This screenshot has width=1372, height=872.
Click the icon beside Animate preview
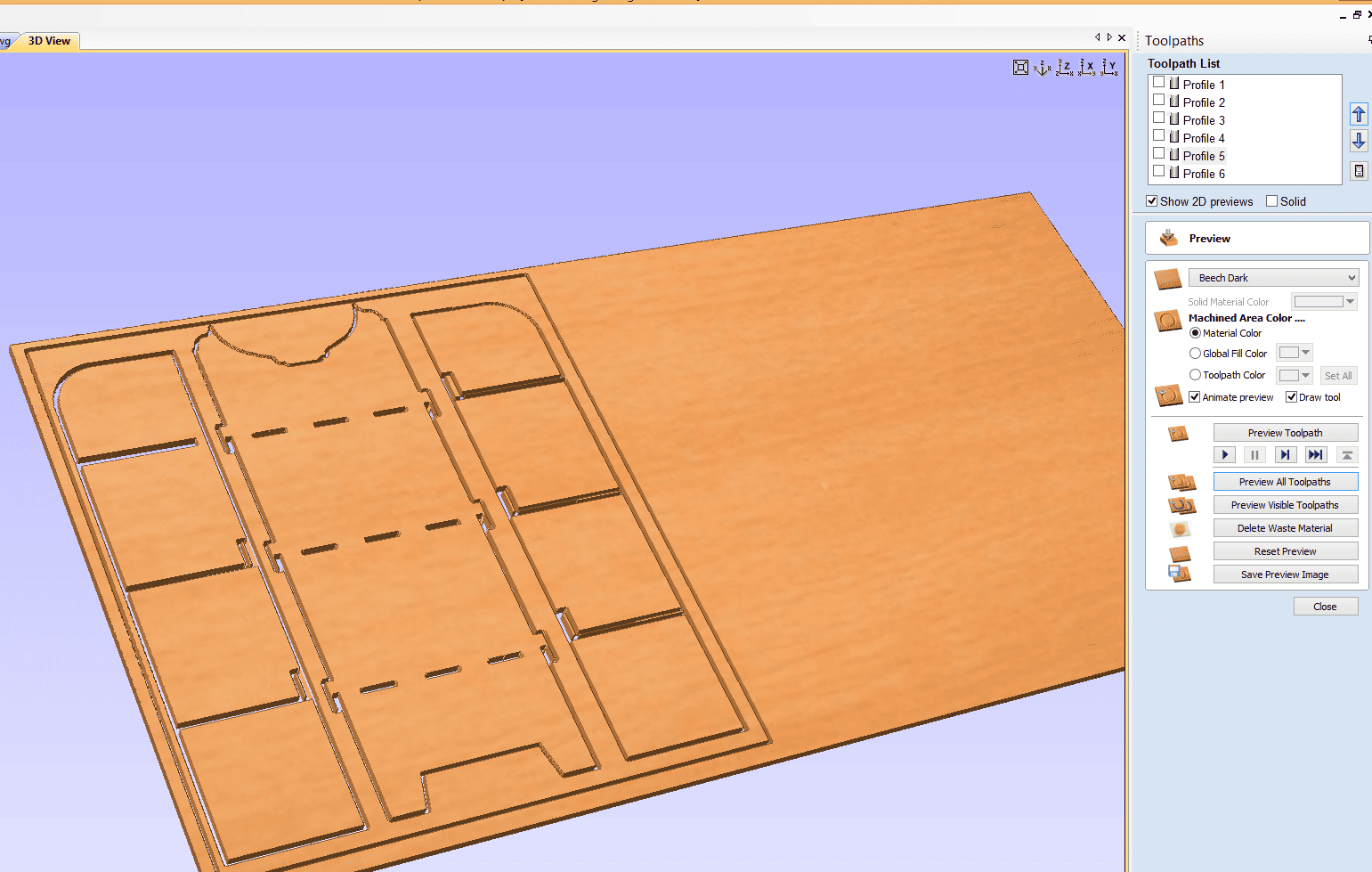click(1168, 395)
